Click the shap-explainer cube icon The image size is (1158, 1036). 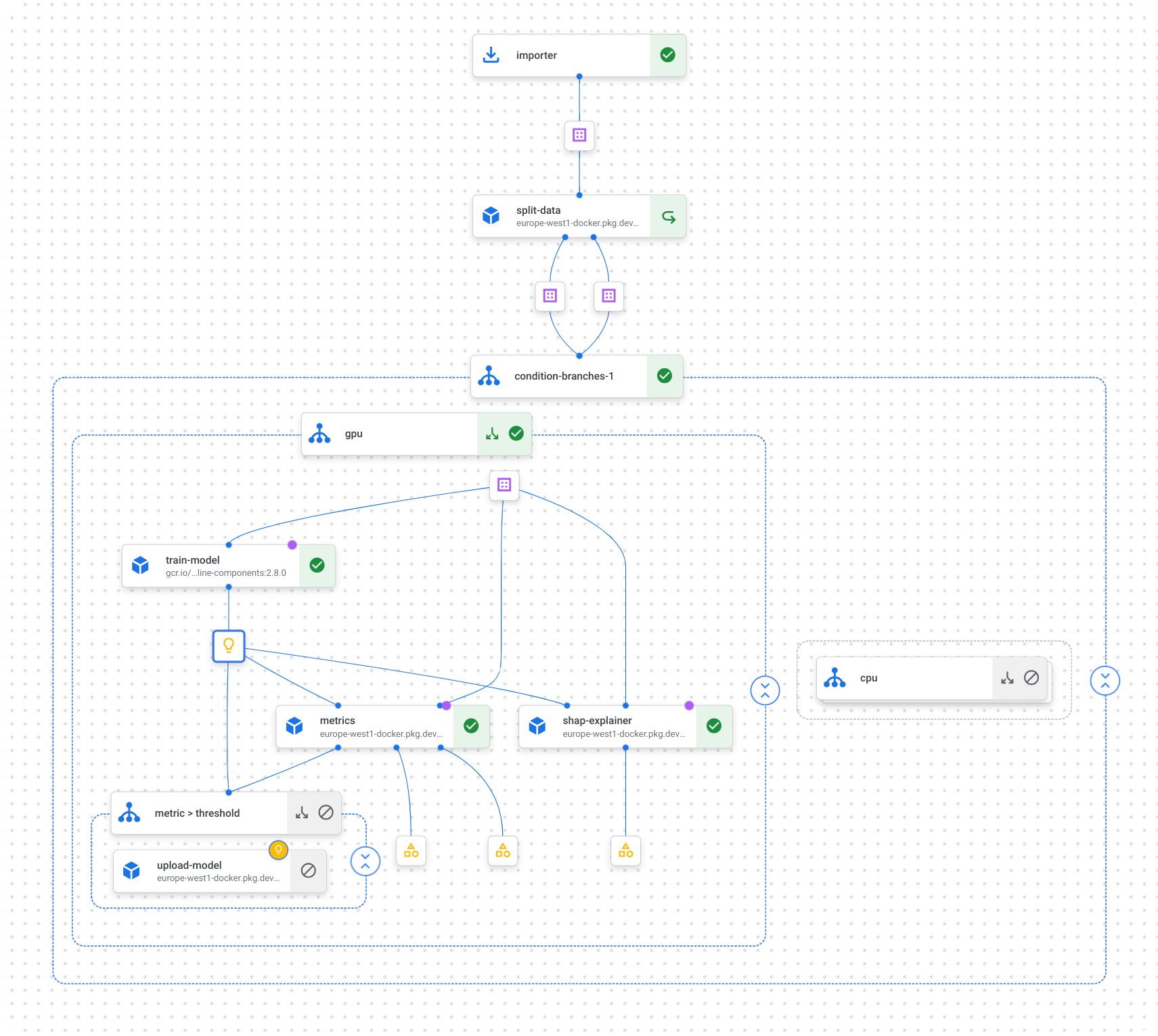[x=537, y=726]
